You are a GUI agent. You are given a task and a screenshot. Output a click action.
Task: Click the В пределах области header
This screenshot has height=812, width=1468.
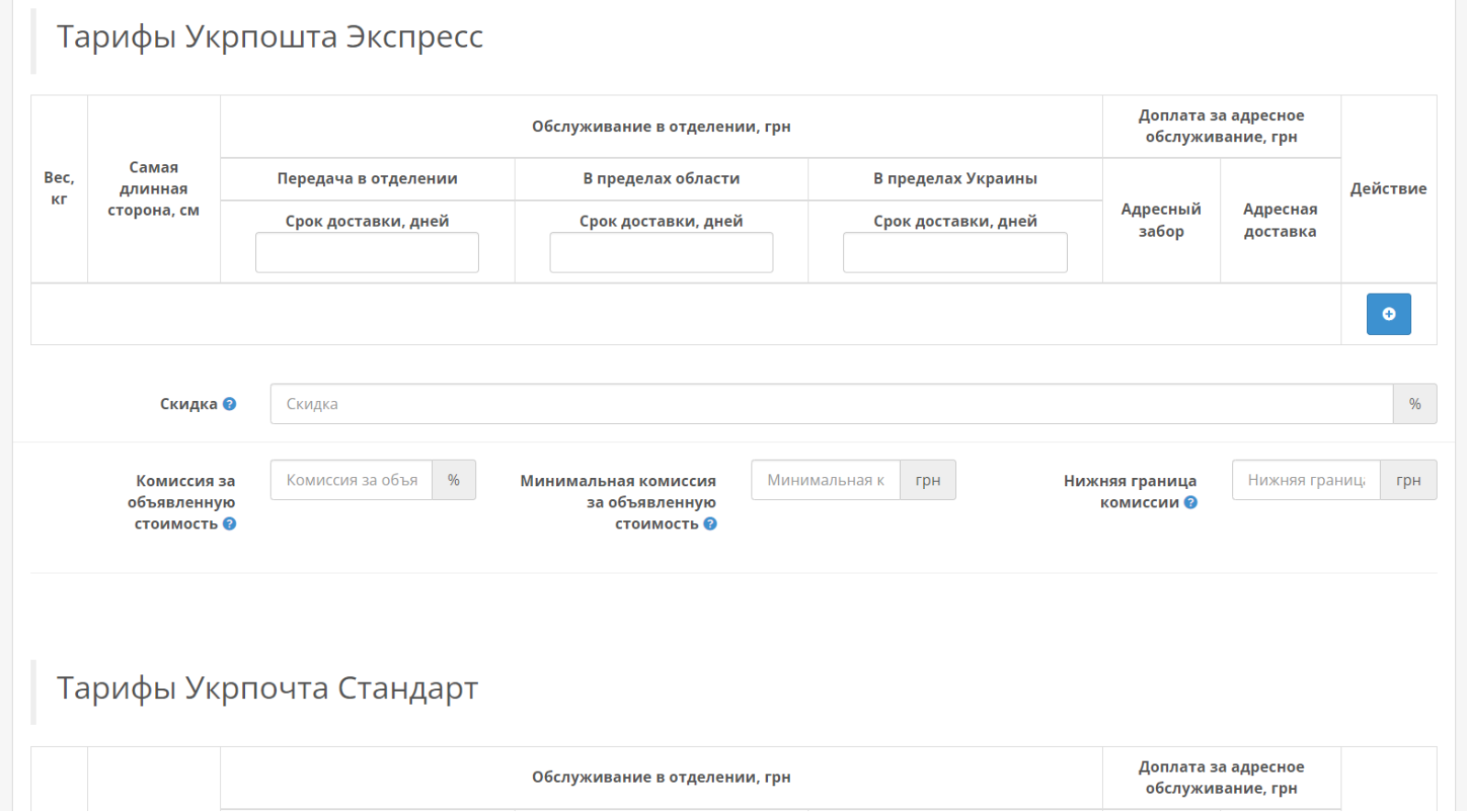click(662, 178)
